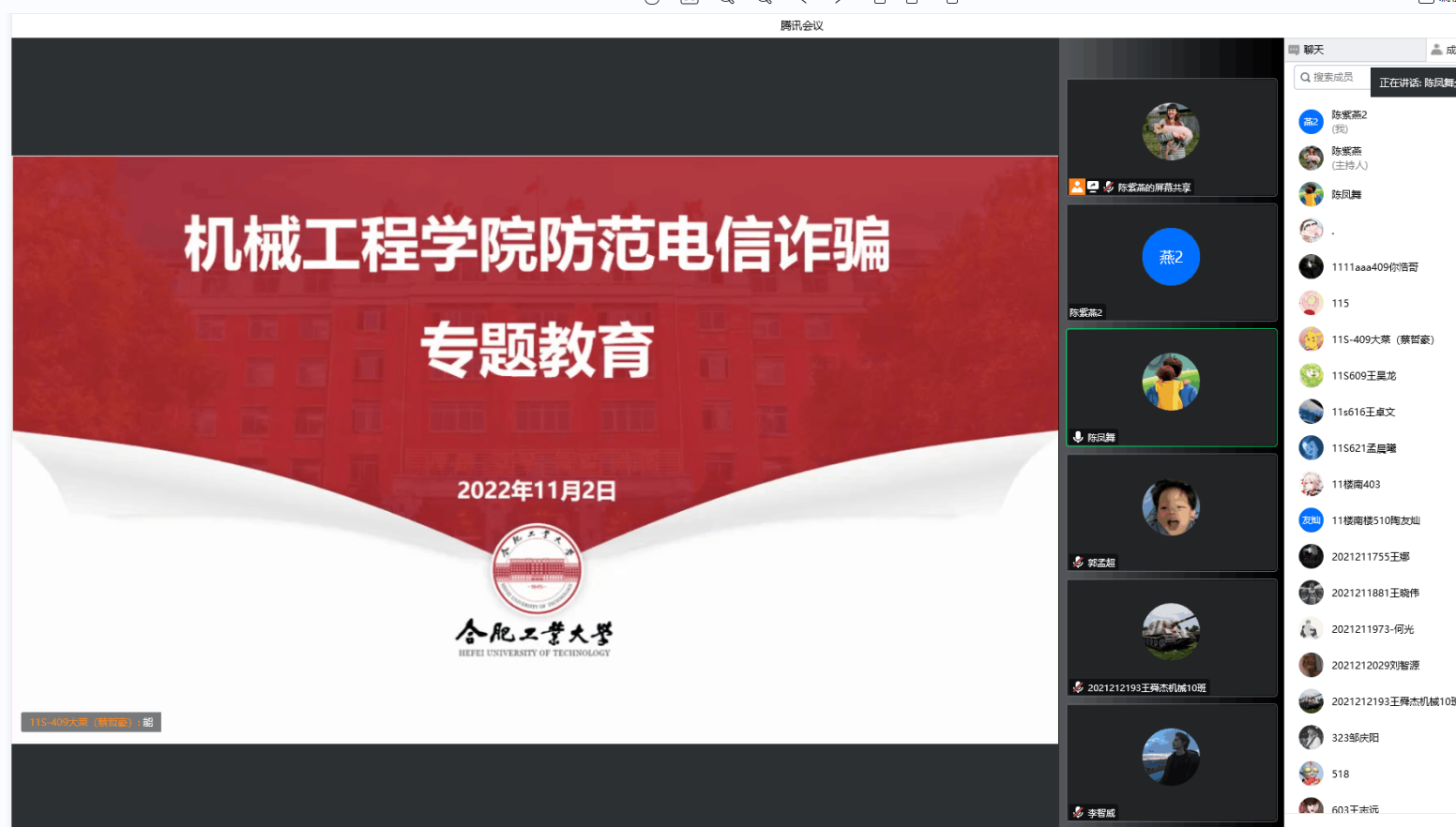Click the chat message from 11S-409大菜 on slide

tap(91, 722)
